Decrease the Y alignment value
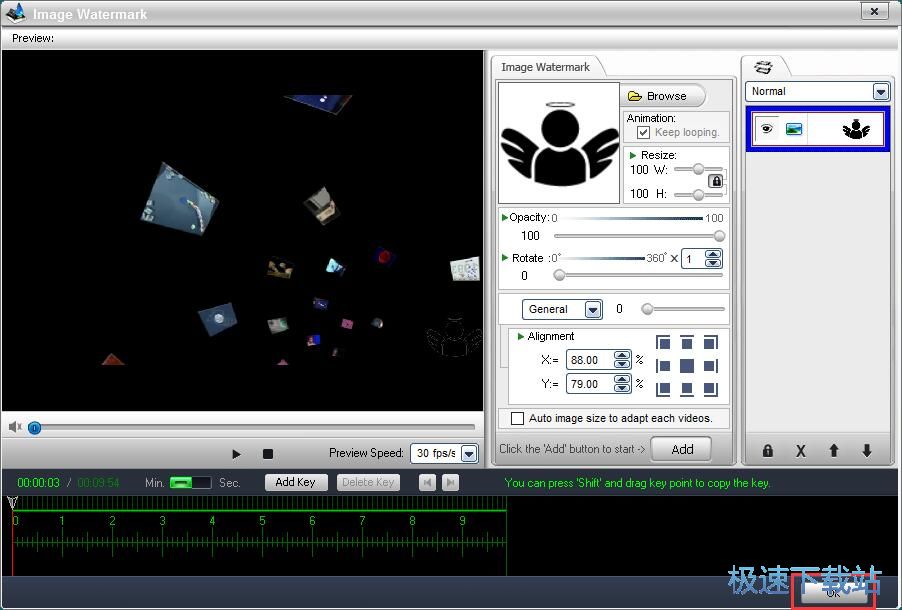 [621, 388]
